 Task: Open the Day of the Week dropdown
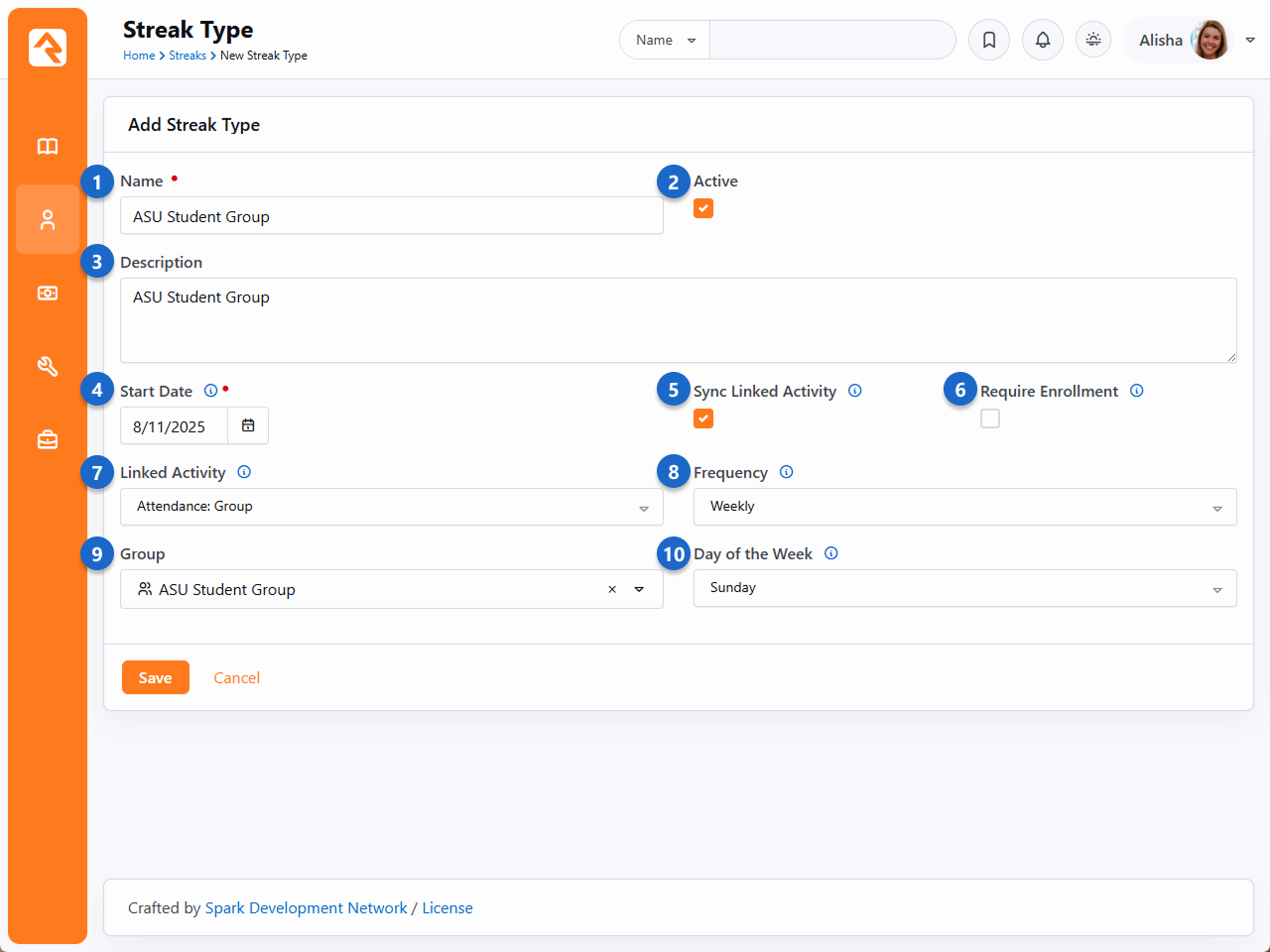(964, 588)
